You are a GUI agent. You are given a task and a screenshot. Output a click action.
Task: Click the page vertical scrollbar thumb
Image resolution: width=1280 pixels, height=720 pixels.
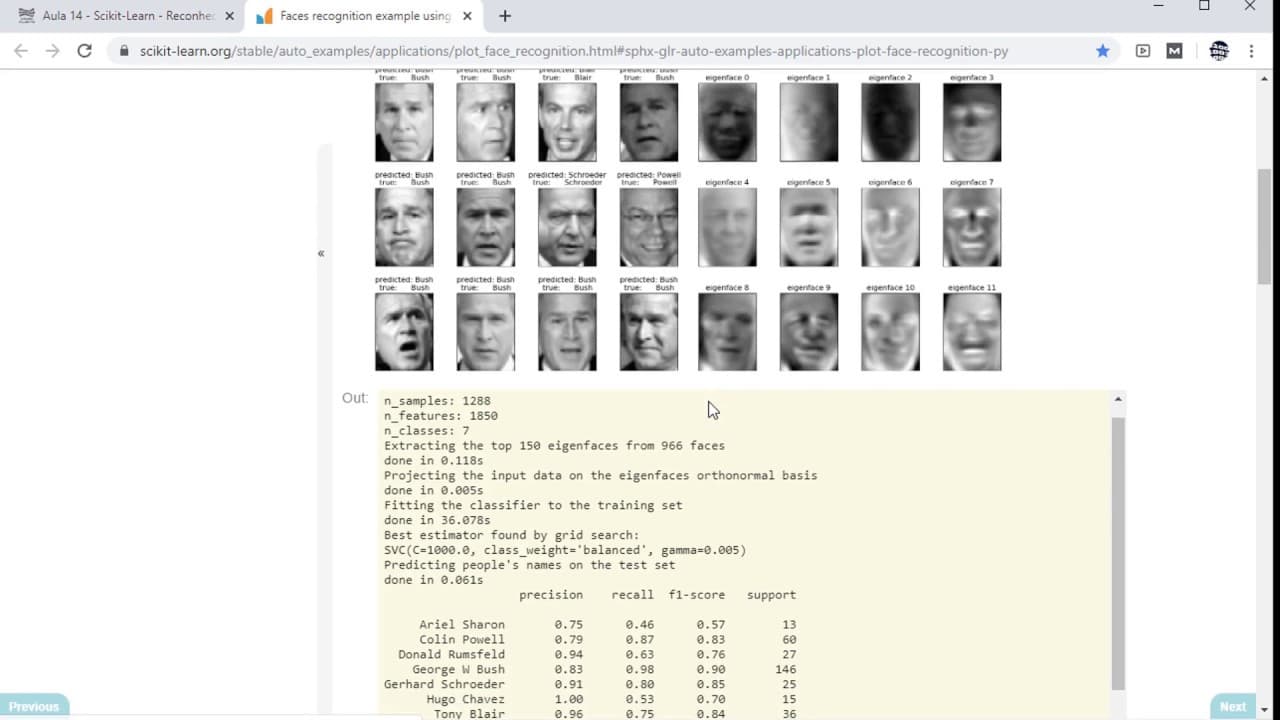(x=1264, y=226)
